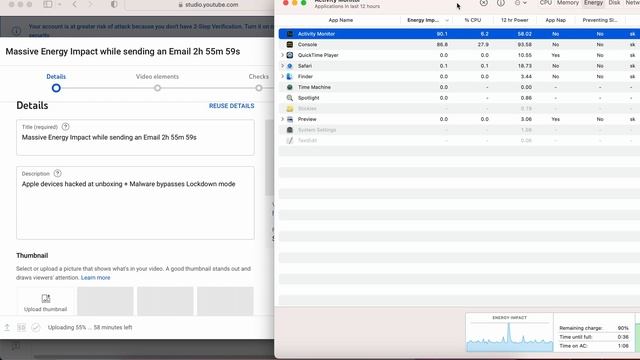This screenshot has width=640, height=360.
Task: Open the thumbnail Learn more link
Action: [96, 278]
